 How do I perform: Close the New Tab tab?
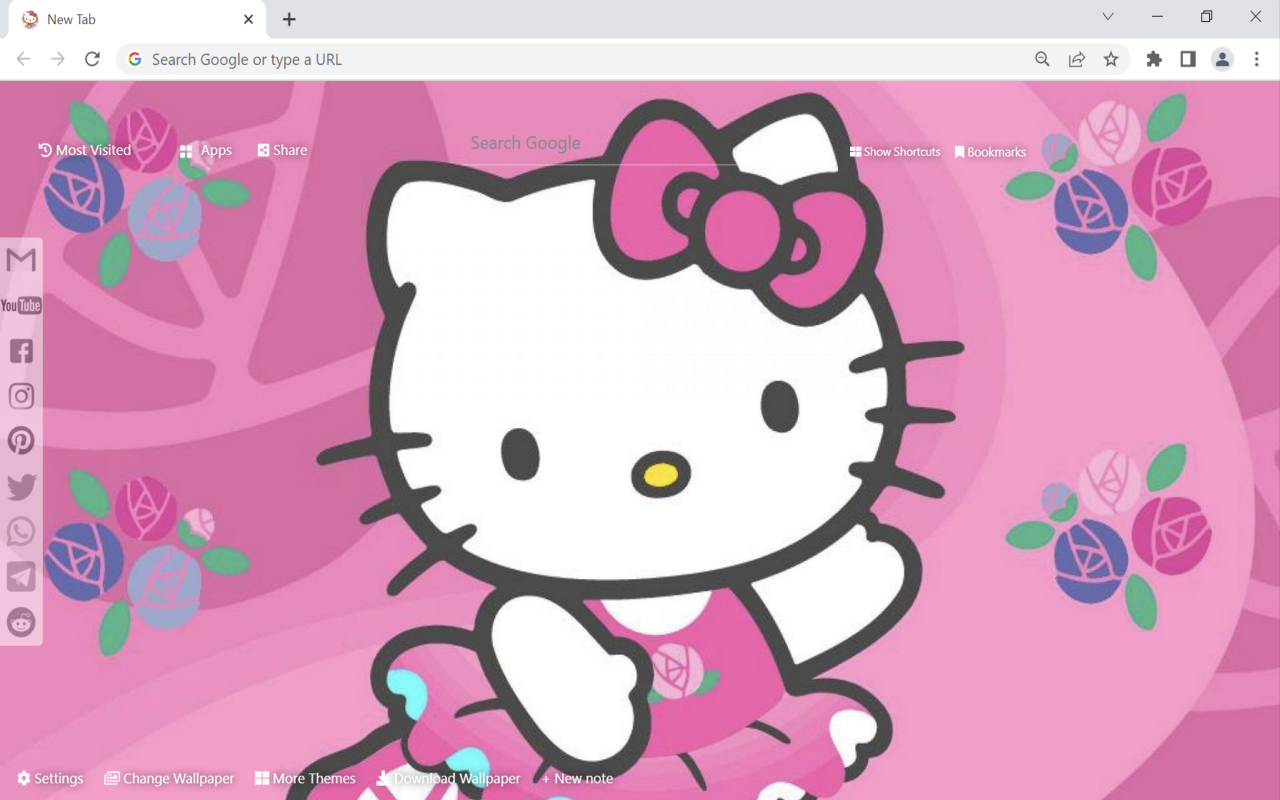coord(248,19)
